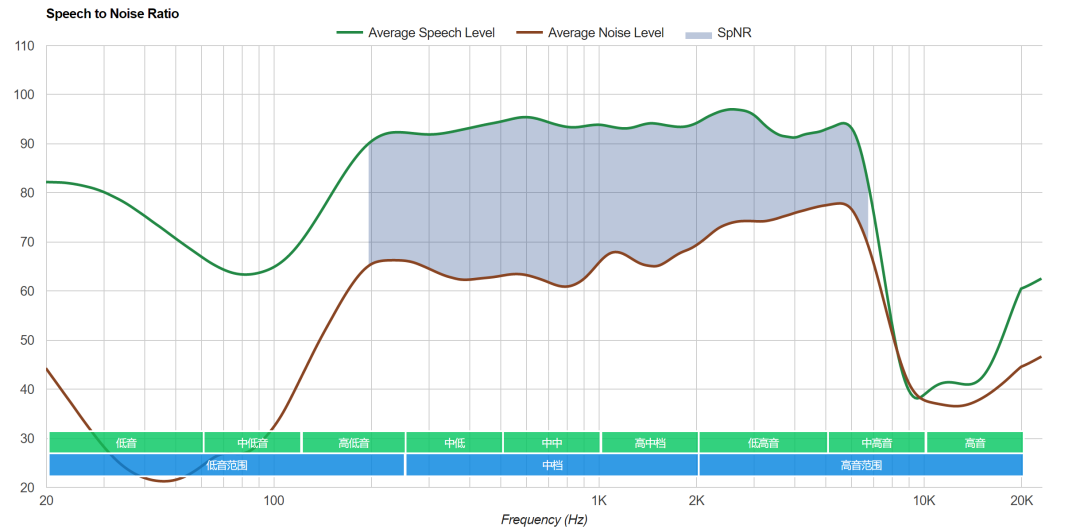Image resolution: width=1080 pixels, height=529 pixels.
Task: Select the 中低音 frequency band
Action: pyautogui.click(x=253, y=442)
